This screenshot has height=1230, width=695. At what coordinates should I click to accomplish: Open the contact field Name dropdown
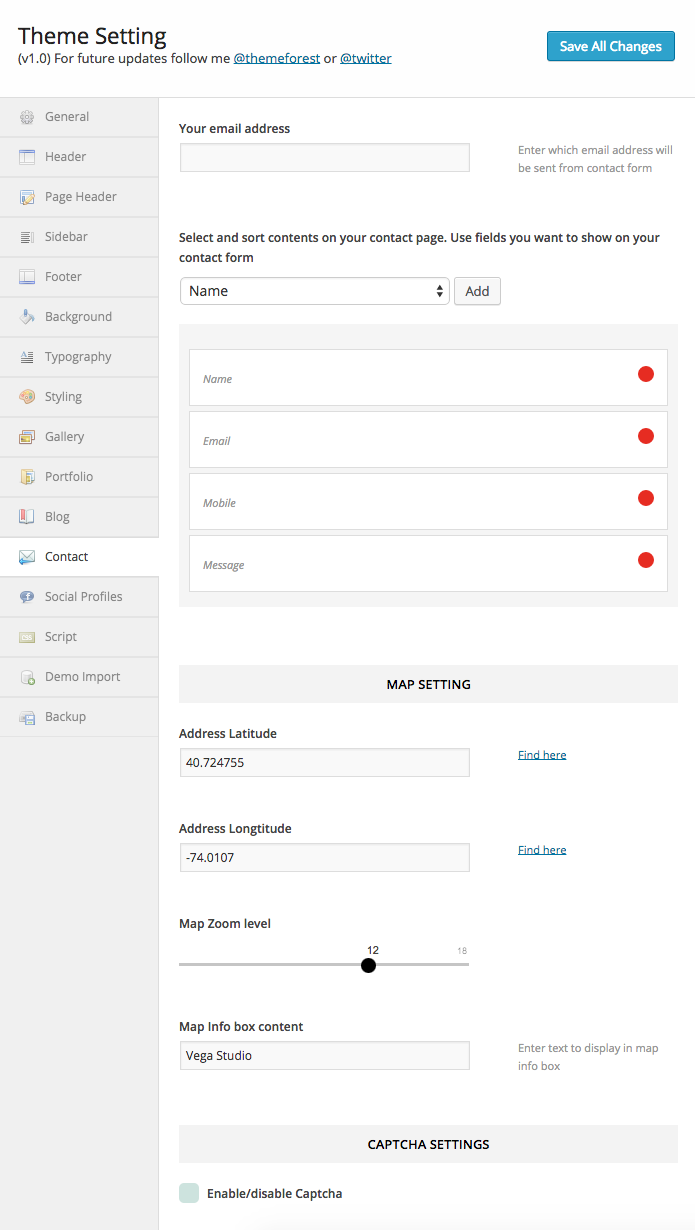point(314,291)
